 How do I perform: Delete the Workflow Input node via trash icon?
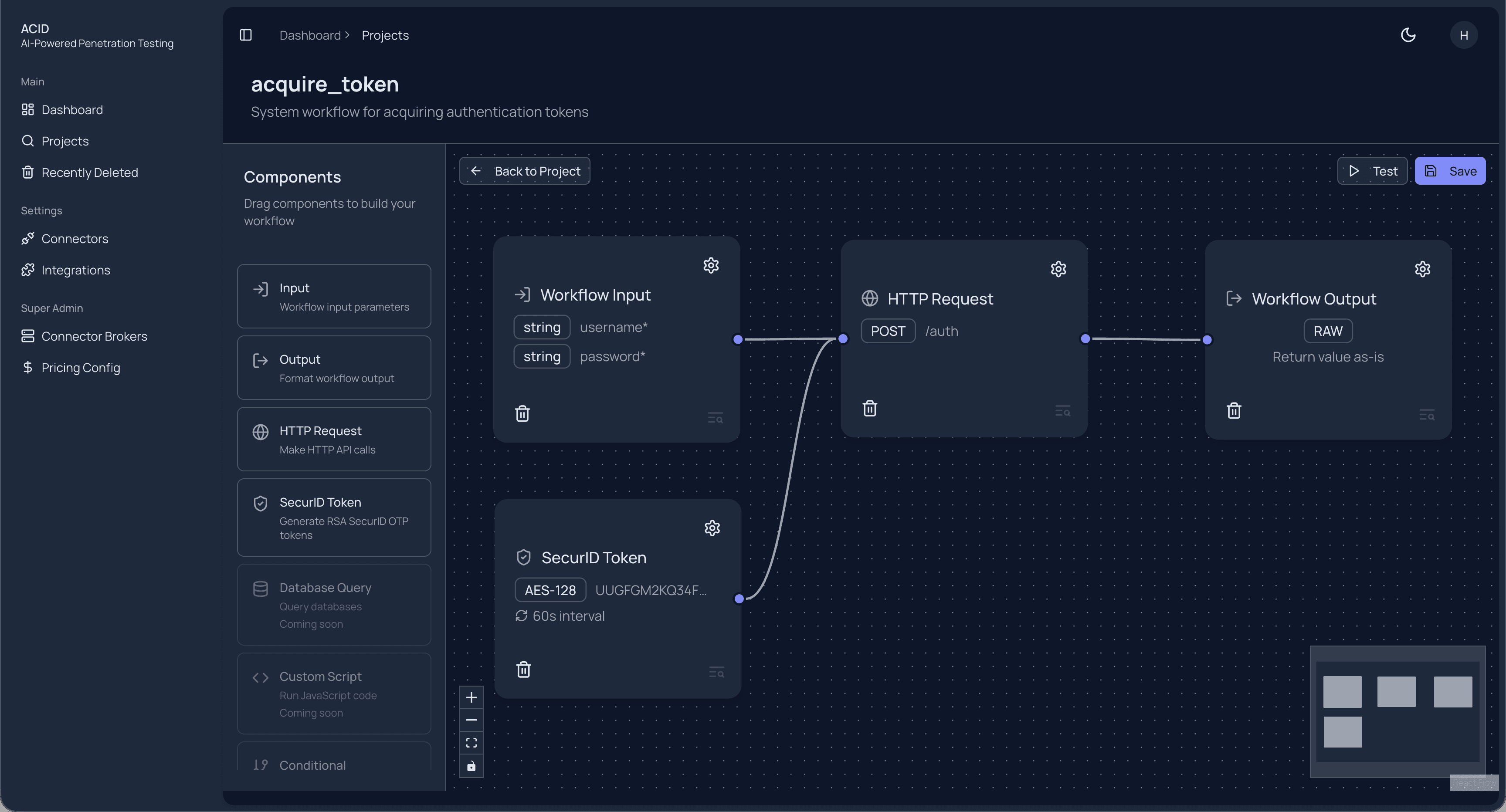tap(522, 413)
